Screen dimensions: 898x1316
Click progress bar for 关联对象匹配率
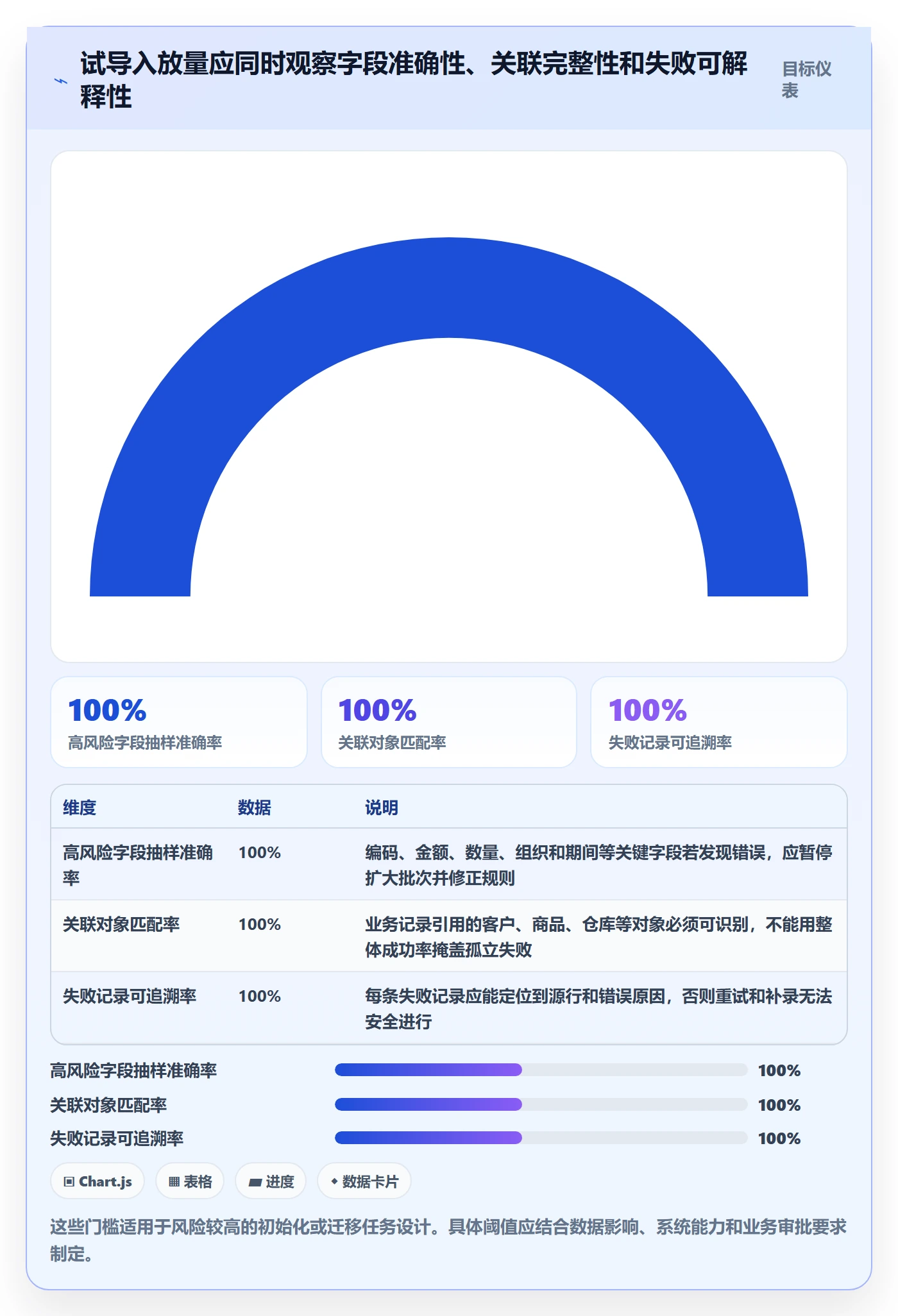click(541, 1104)
